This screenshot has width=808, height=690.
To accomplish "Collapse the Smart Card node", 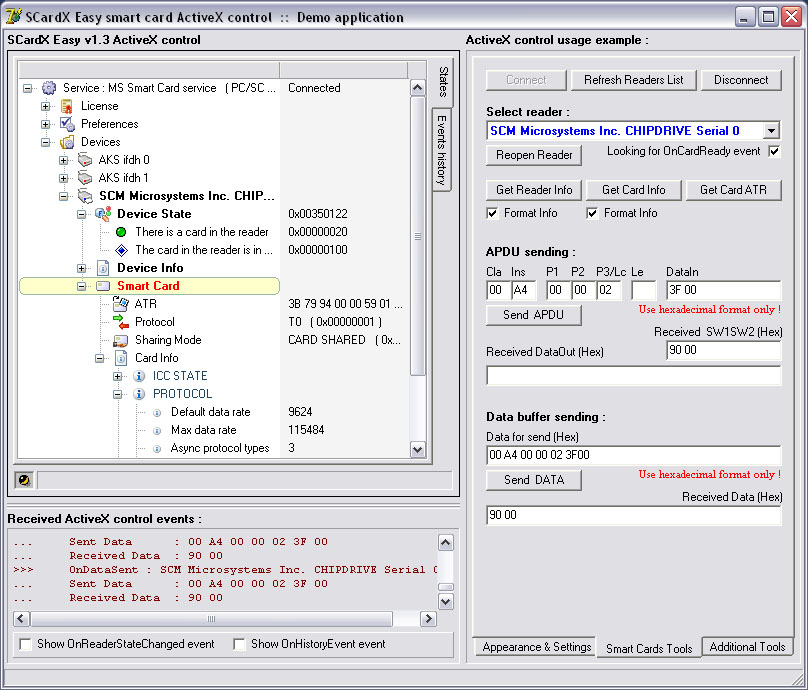I will coord(81,286).
